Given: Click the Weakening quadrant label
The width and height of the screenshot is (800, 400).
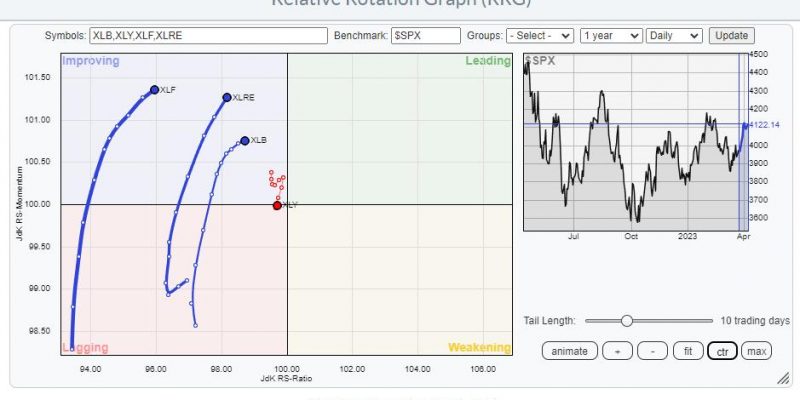Looking at the screenshot, I should pyautogui.click(x=480, y=348).
